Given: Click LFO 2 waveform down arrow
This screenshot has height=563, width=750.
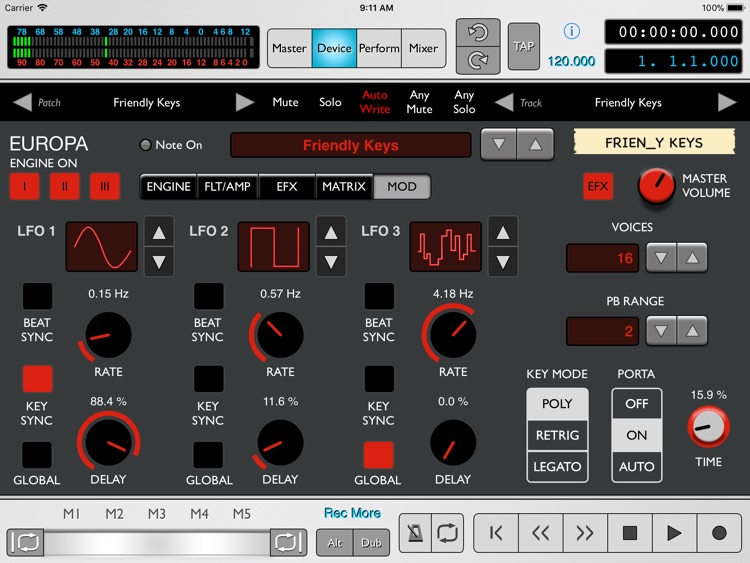Looking at the screenshot, I should pyautogui.click(x=331, y=262).
